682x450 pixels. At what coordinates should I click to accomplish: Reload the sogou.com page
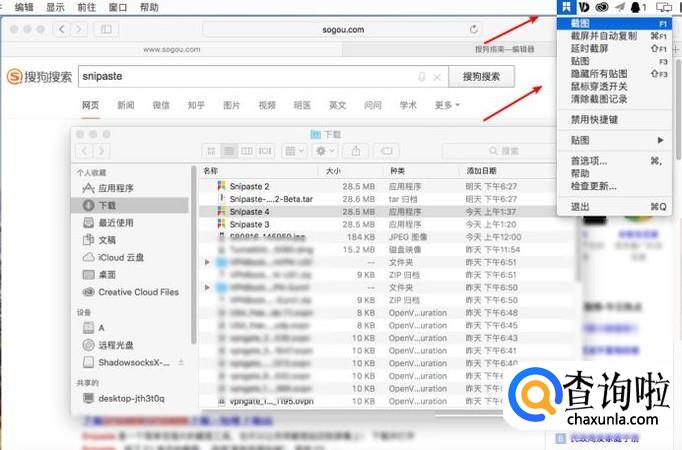[x=474, y=30]
